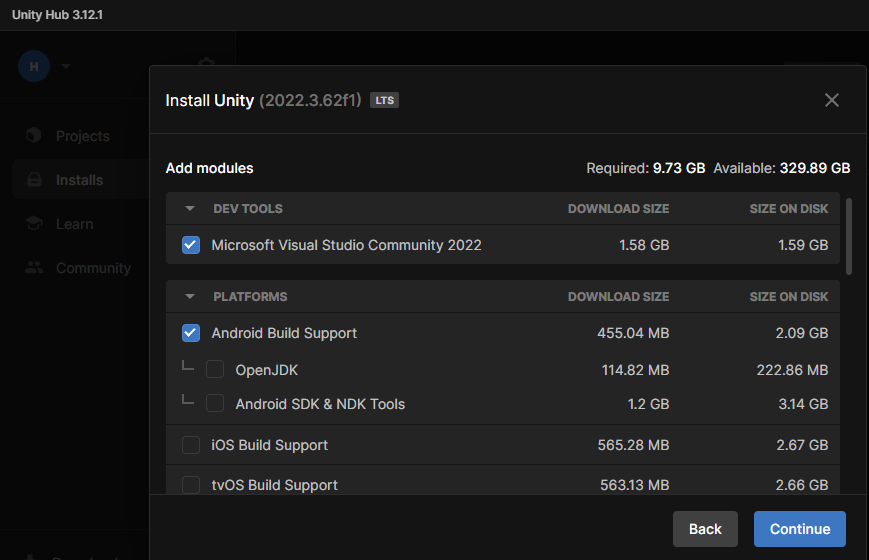Click the Unity Hub 3.12.1 title text

(57, 15)
